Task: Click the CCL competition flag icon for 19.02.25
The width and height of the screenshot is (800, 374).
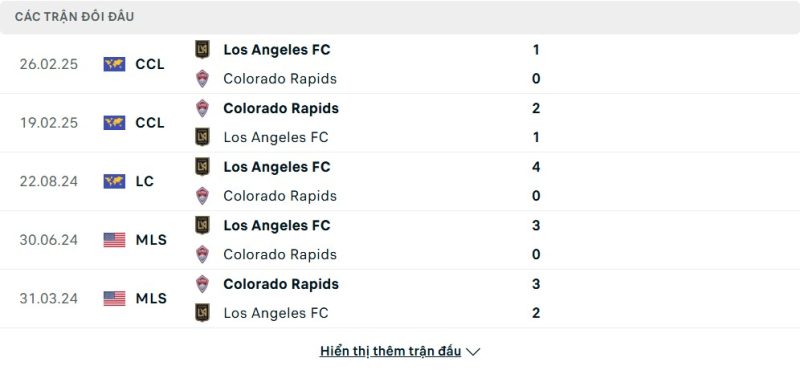Action: [114, 123]
